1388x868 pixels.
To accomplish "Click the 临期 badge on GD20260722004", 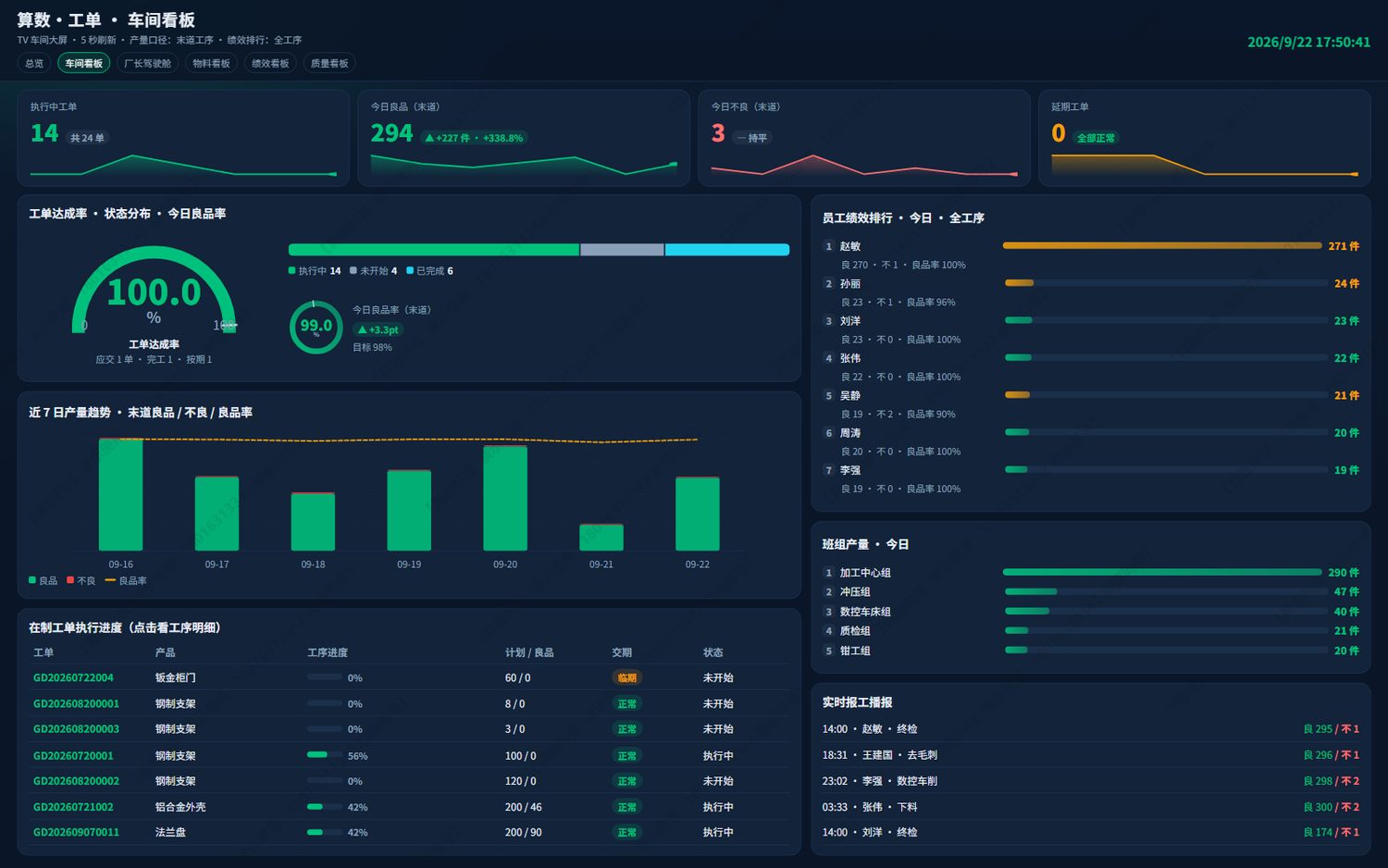I will coord(626,678).
